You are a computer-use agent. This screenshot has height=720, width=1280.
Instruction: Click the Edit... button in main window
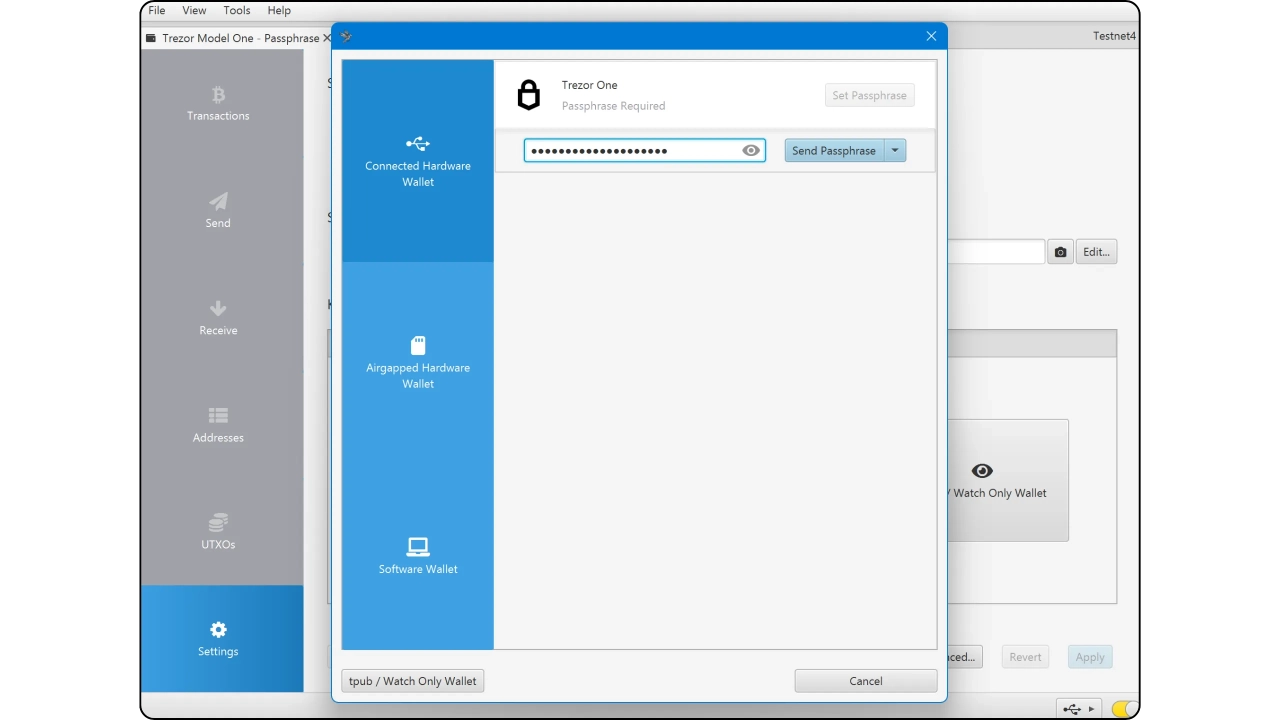(x=1096, y=252)
